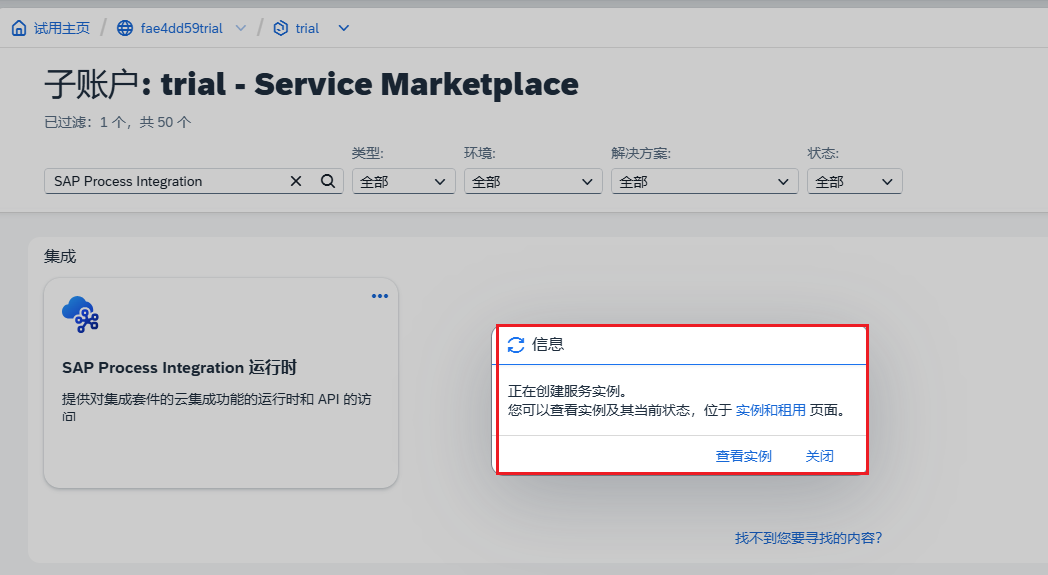
Task: Open the 类型 dropdown
Action: point(403,182)
